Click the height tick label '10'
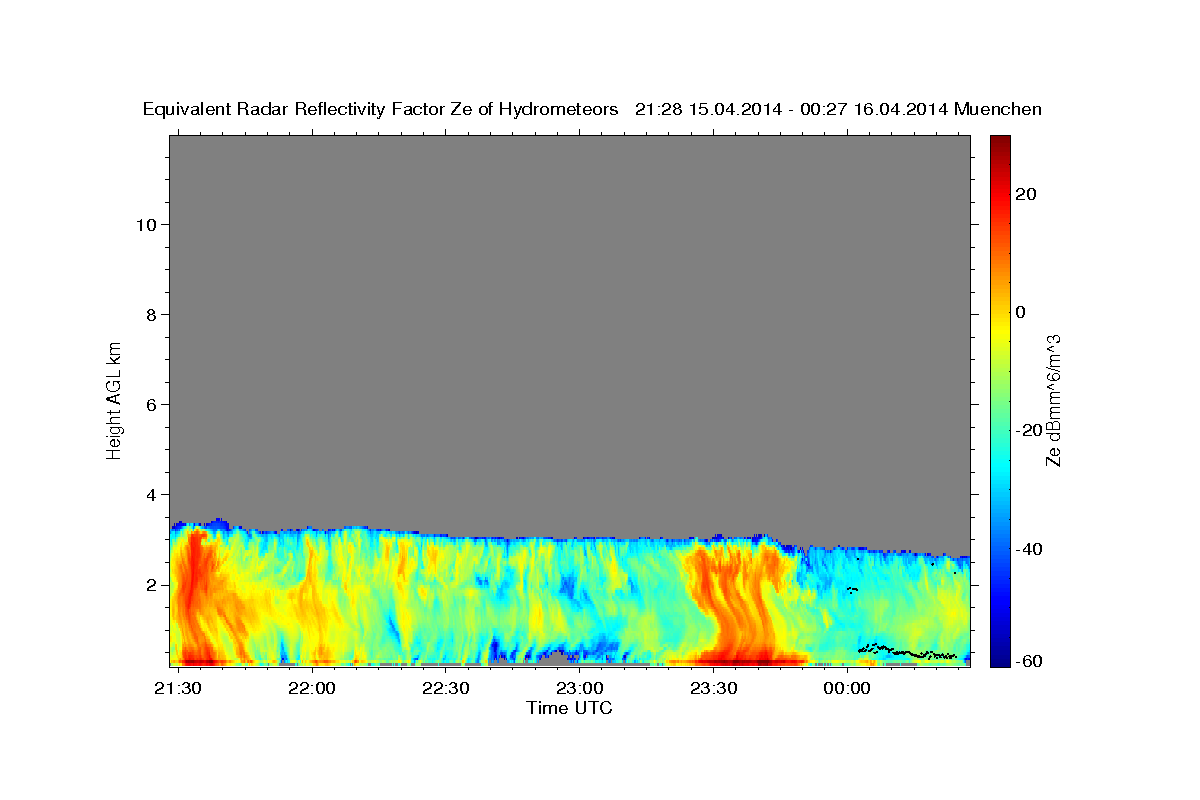This screenshot has width=1200, height=800. pyautogui.click(x=146, y=224)
